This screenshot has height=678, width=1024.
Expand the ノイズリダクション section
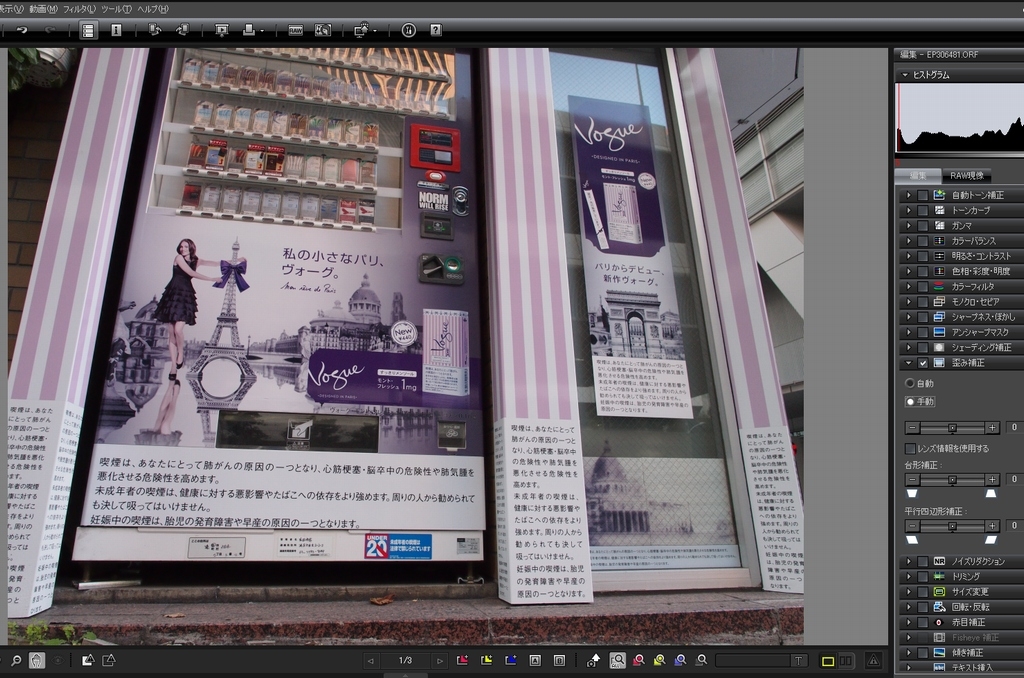(x=908, y=562)
